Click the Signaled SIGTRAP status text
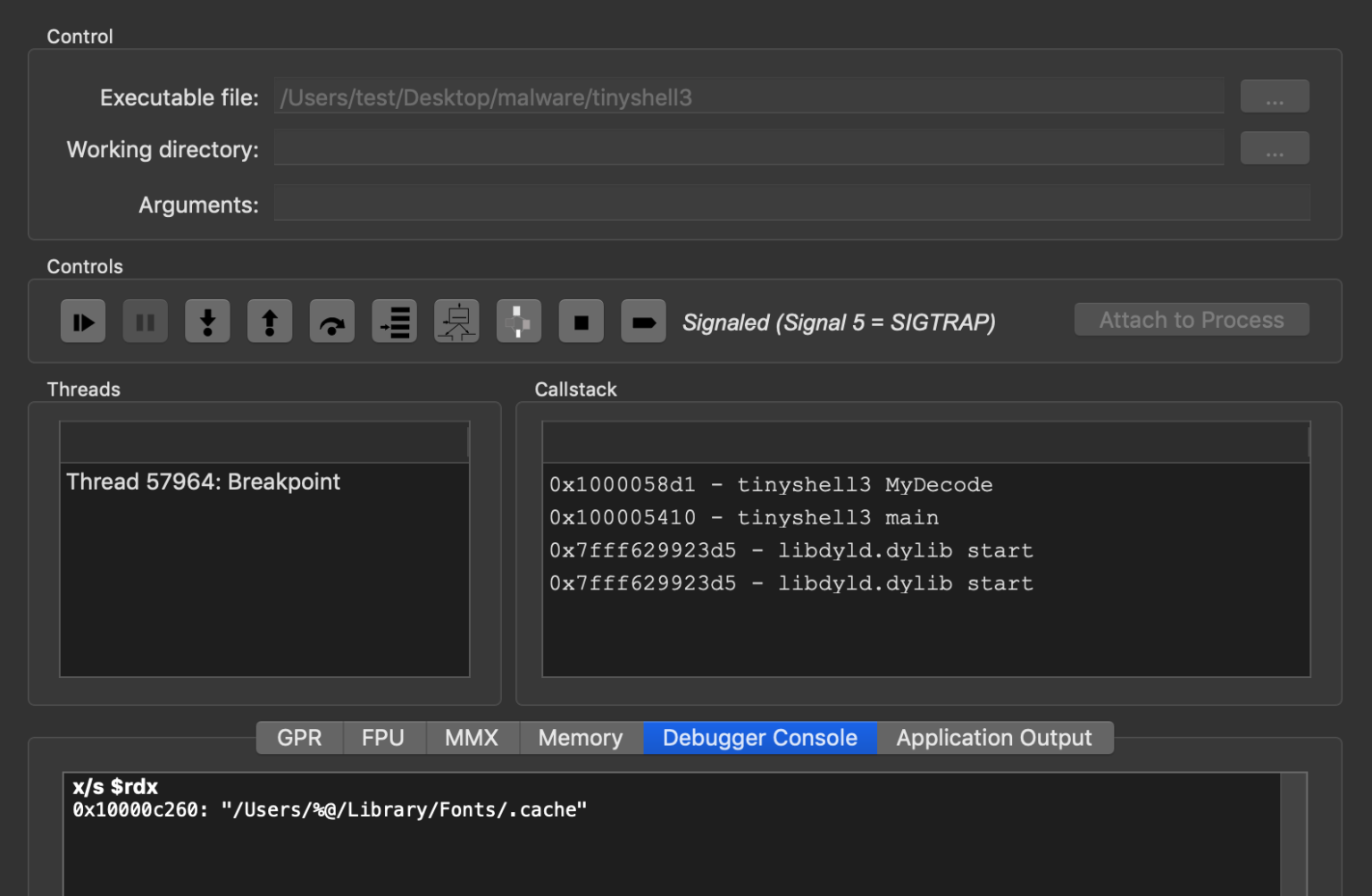This screenshot has width=1372, height=896. 839,322
